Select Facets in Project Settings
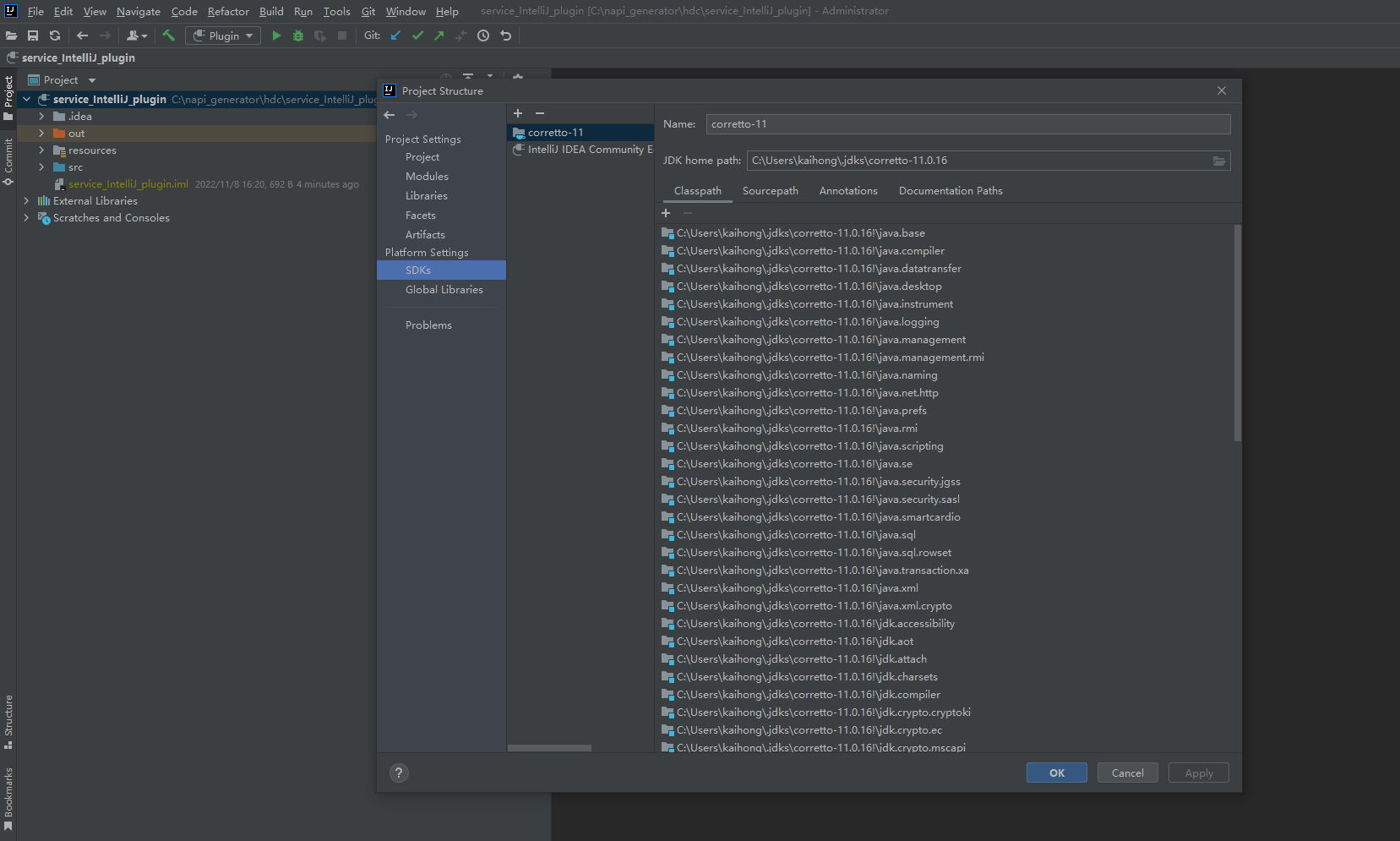Image resolution: width=1400 pixels, height=841 pixels. click(421, 215)
